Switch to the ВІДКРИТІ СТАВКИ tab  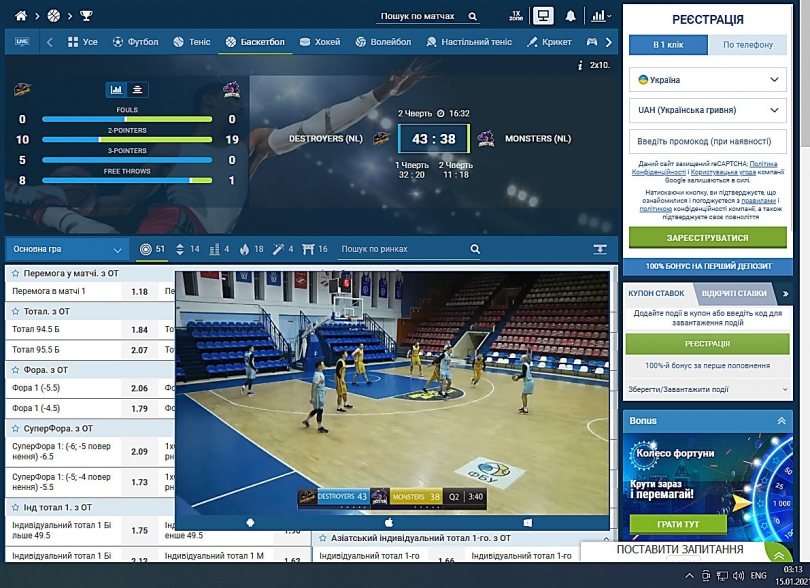point(734,293)
